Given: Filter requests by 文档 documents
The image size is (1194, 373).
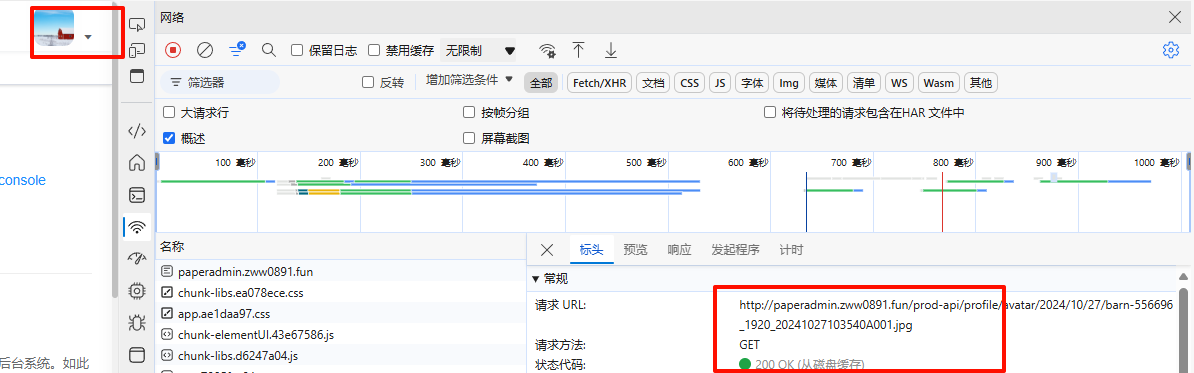Looking at the screenshot, I should coord(653,83).
